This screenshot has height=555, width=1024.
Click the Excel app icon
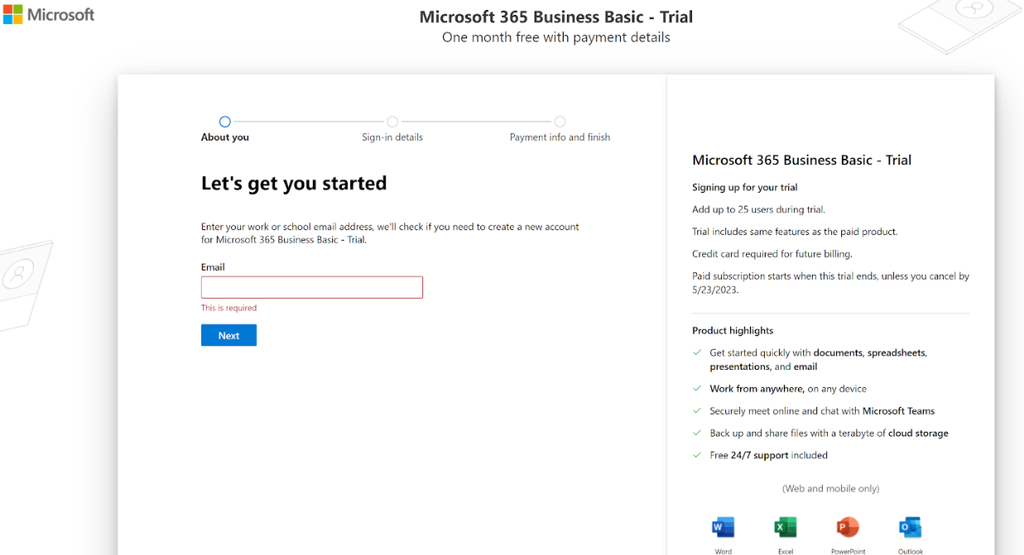pyautogui.click(x=785, y=527)
